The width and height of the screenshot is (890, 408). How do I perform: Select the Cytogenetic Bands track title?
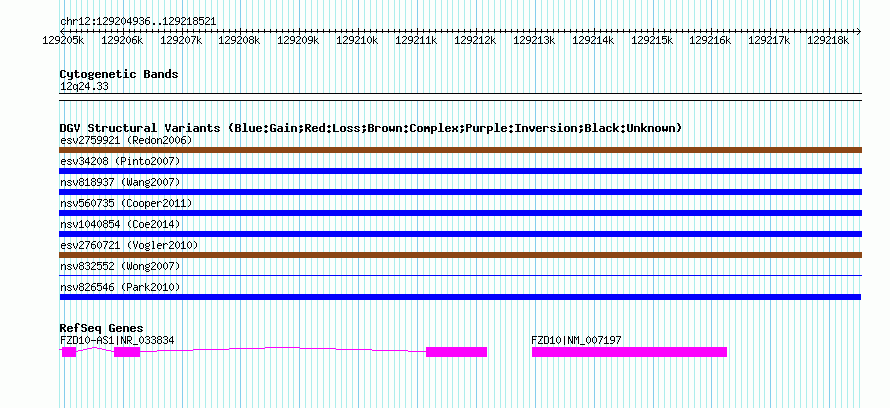click(119, 74)
